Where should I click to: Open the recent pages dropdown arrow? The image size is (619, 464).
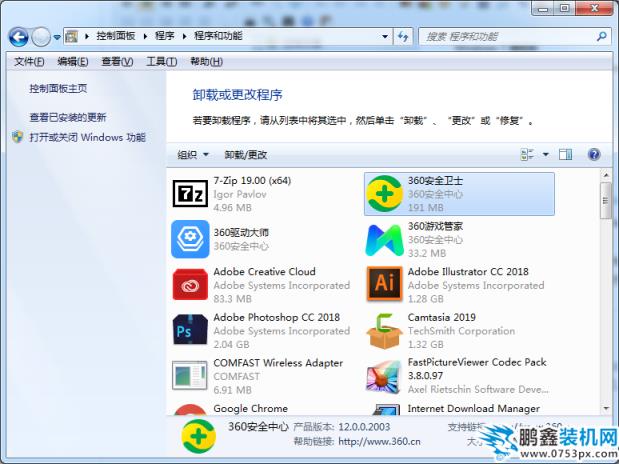tap(57, 37)
